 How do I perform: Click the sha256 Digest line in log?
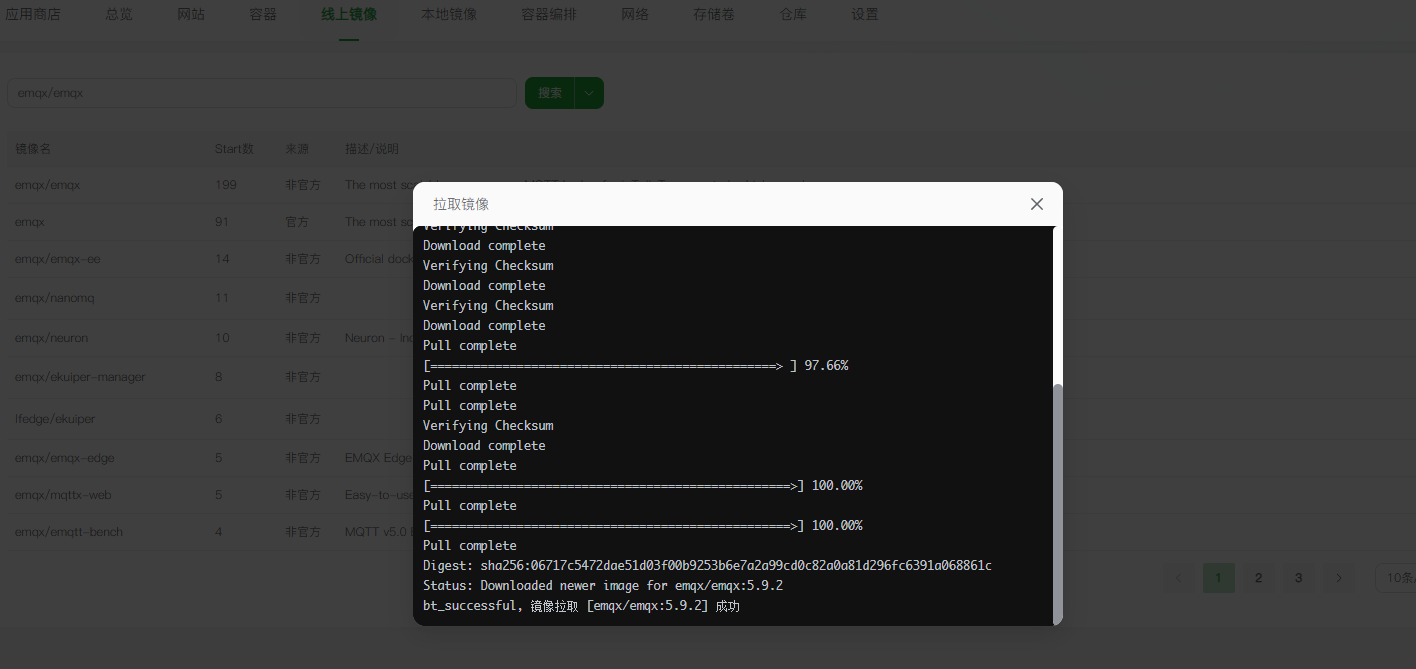pos(707,566)
